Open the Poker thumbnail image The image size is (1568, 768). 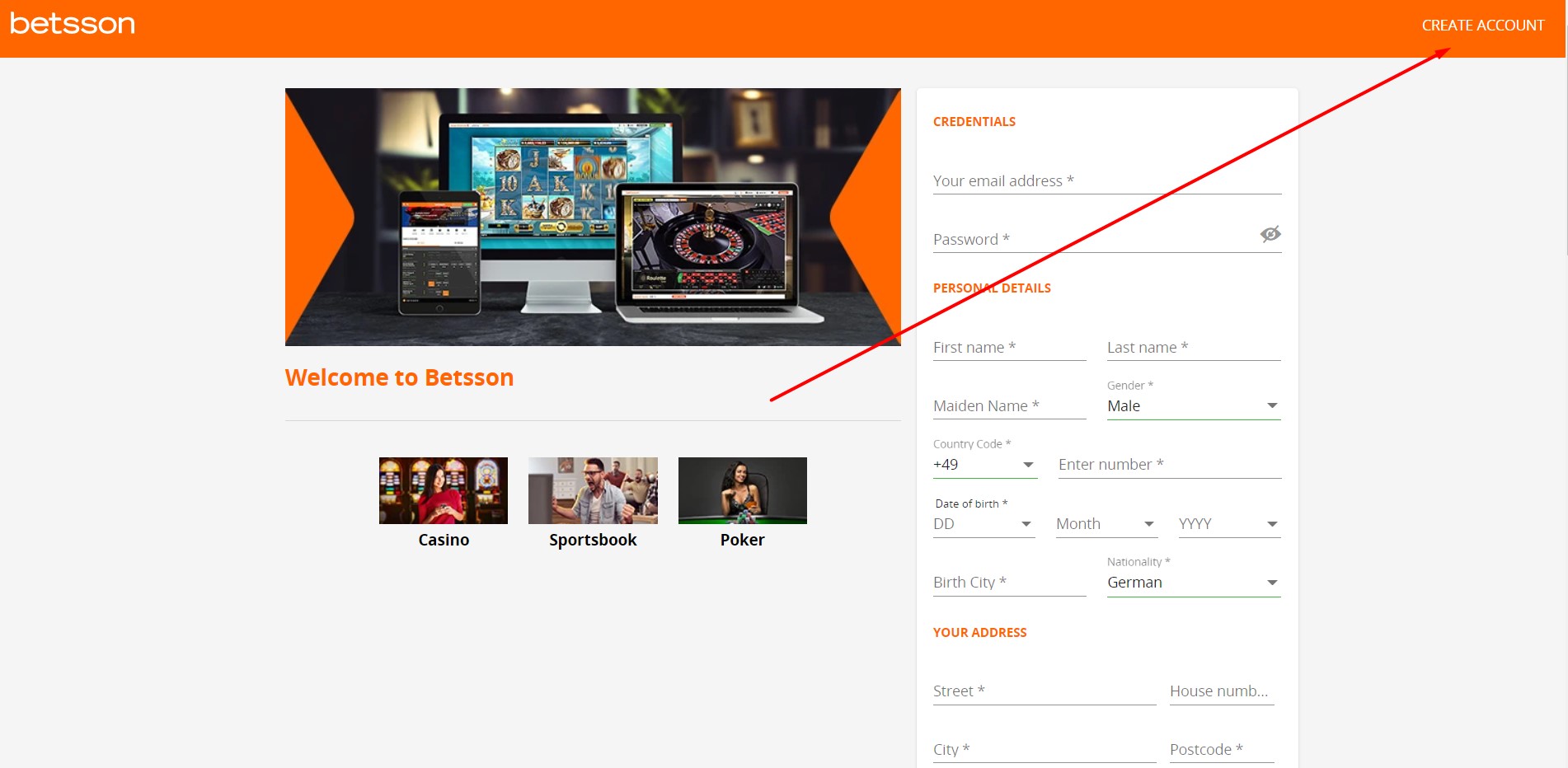743,490
